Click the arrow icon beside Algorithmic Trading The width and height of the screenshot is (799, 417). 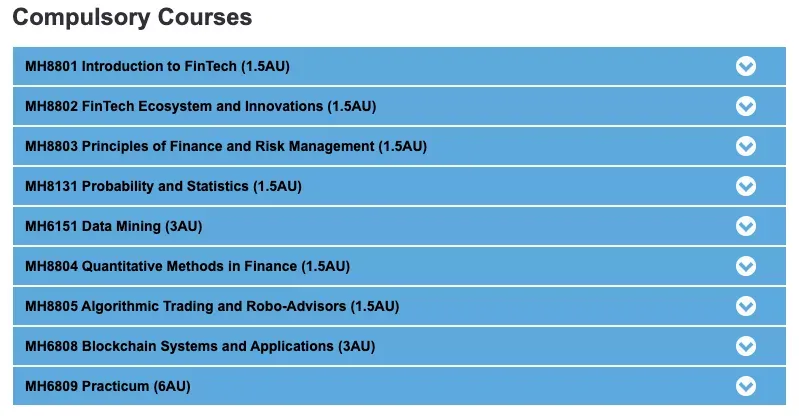click(745, 306)
